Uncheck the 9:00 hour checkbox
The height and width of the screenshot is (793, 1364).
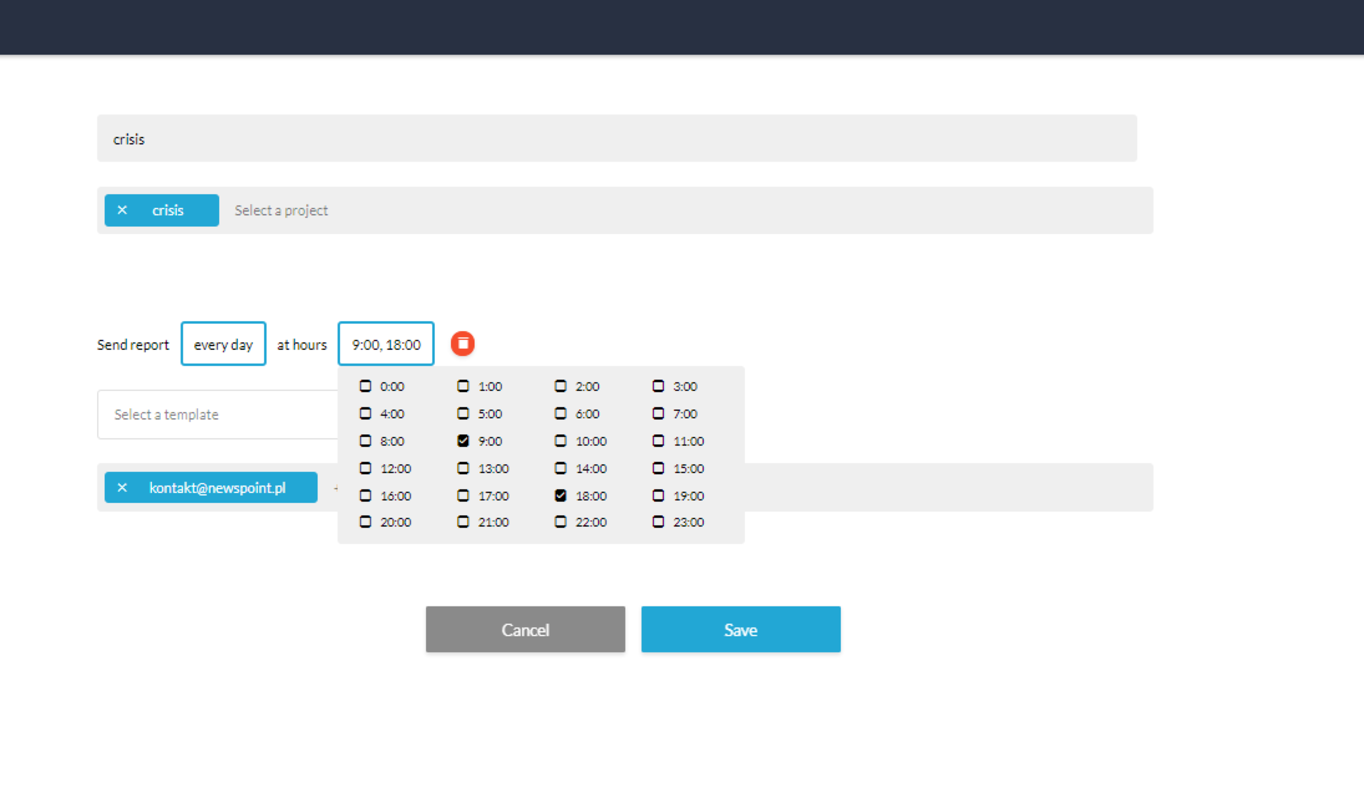(463, 441)
